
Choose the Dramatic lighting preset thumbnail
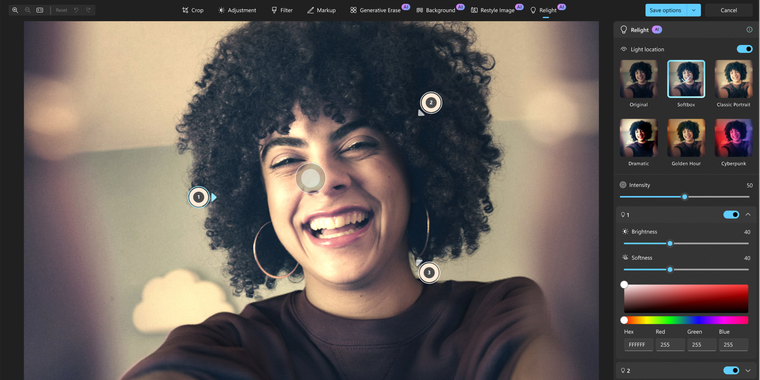pos(639,138)
